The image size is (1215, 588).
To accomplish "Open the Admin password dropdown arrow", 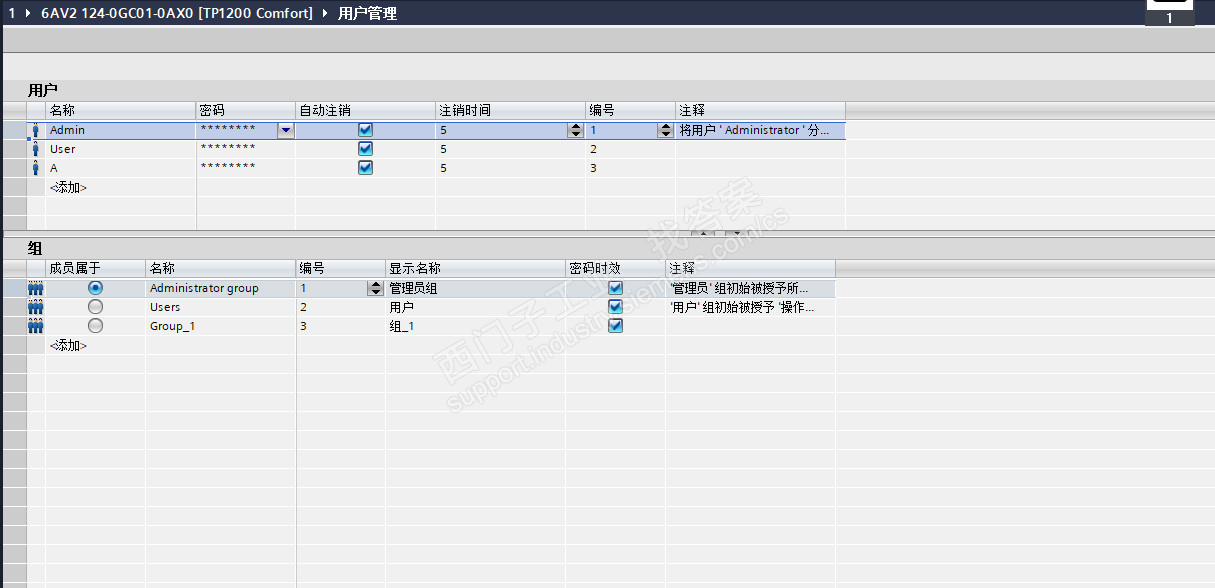I will tap(286, 130).
